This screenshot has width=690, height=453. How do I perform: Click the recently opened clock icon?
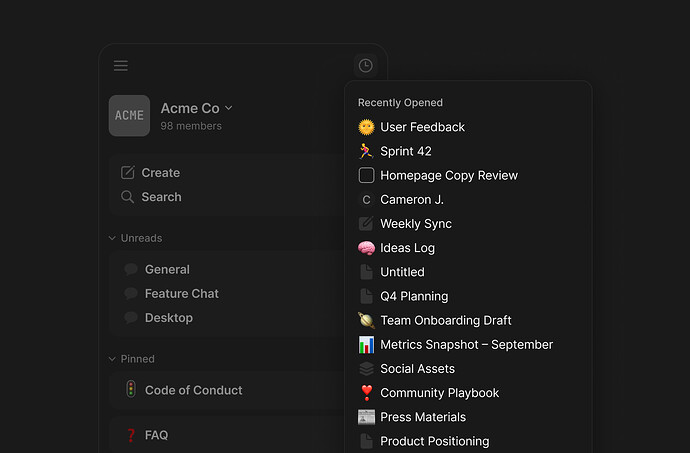(x=365, y=66)
